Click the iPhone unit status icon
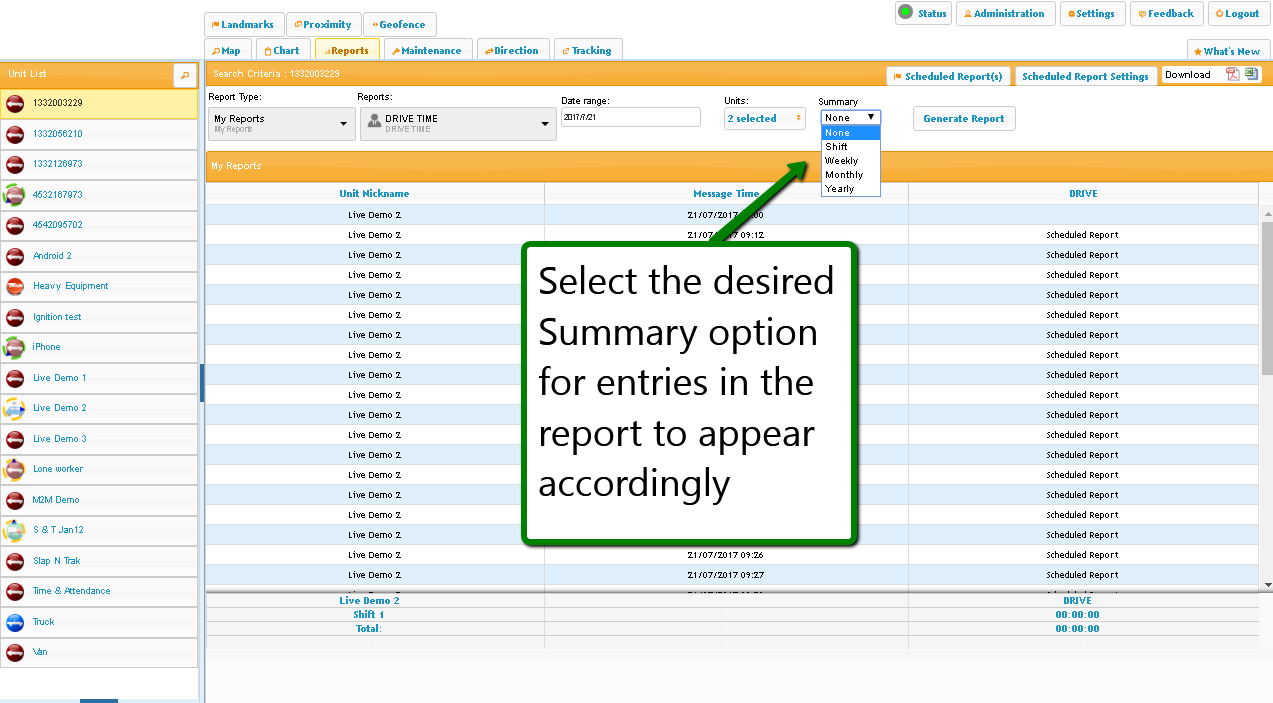The width and height of the screenshot is (1273, 703). 15,347
